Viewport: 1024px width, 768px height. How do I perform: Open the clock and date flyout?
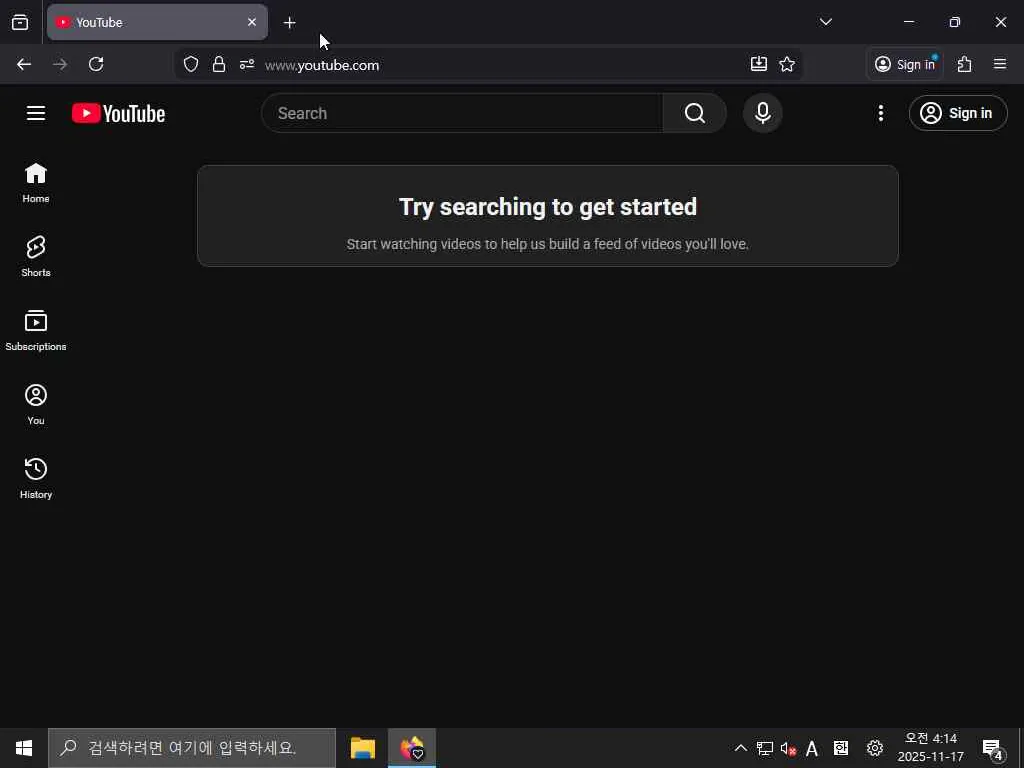click(931, 748)
